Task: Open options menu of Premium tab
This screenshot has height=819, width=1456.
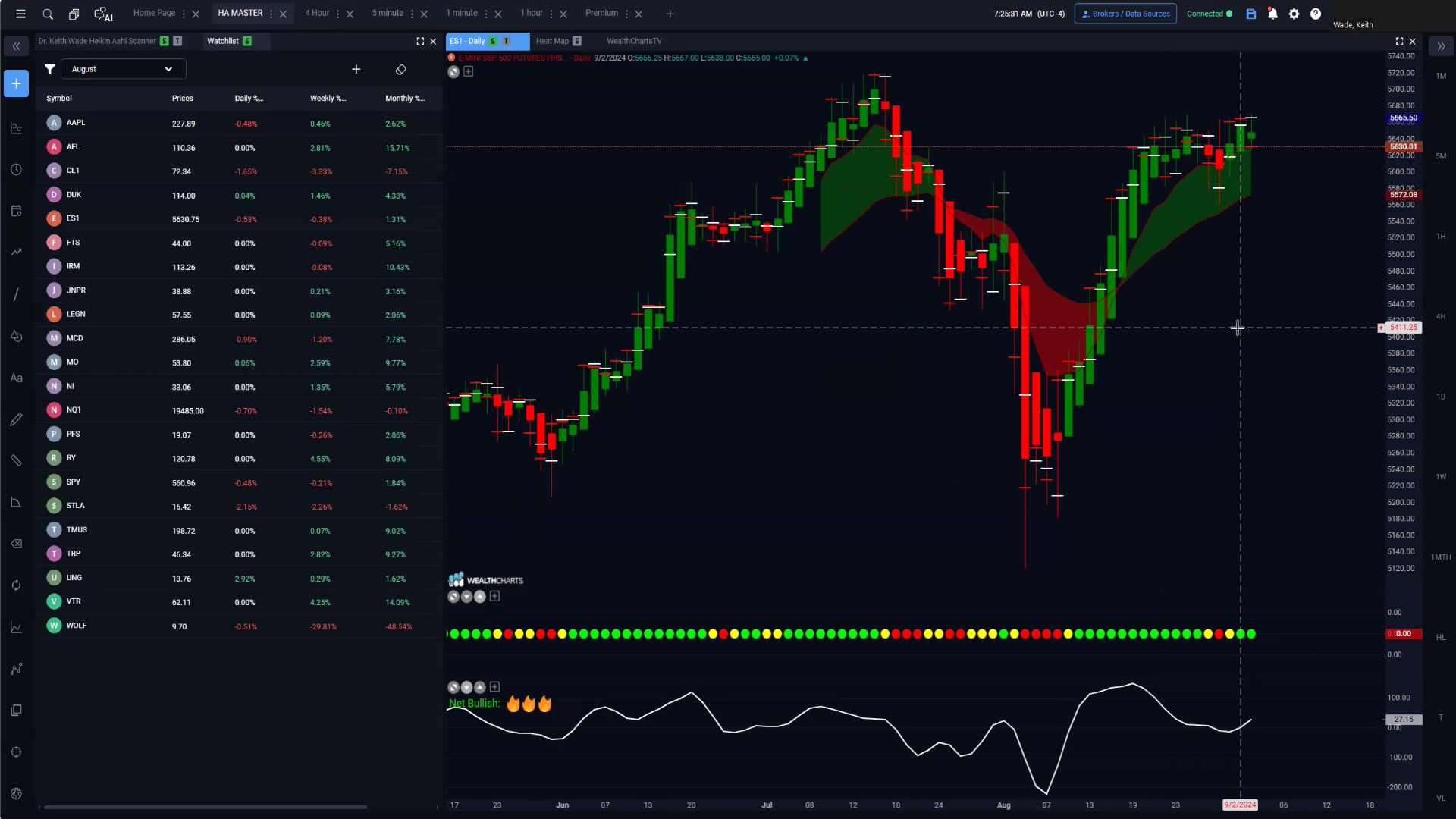Action: (626, 14)
